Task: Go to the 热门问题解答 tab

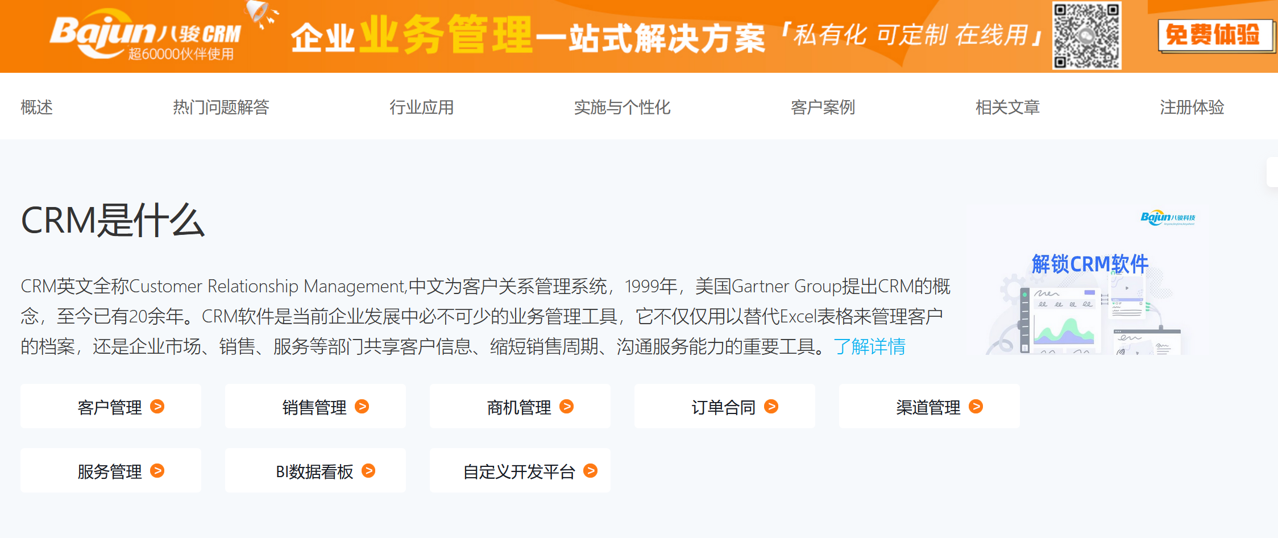Action: tap(221, 107)
